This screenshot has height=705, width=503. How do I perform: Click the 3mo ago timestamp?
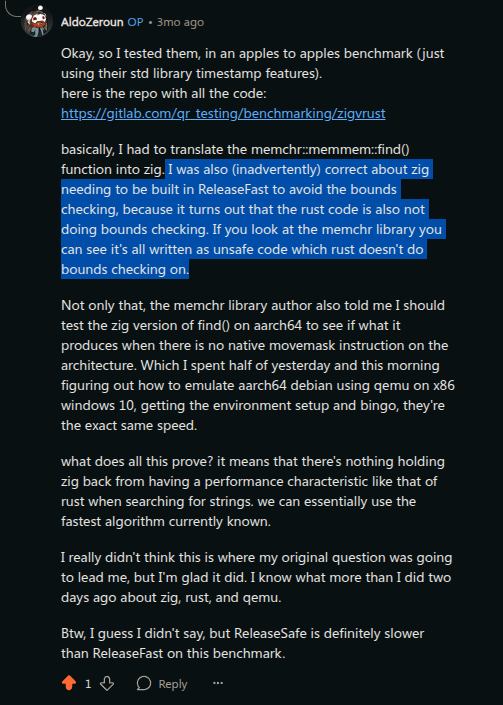point(180,22)
